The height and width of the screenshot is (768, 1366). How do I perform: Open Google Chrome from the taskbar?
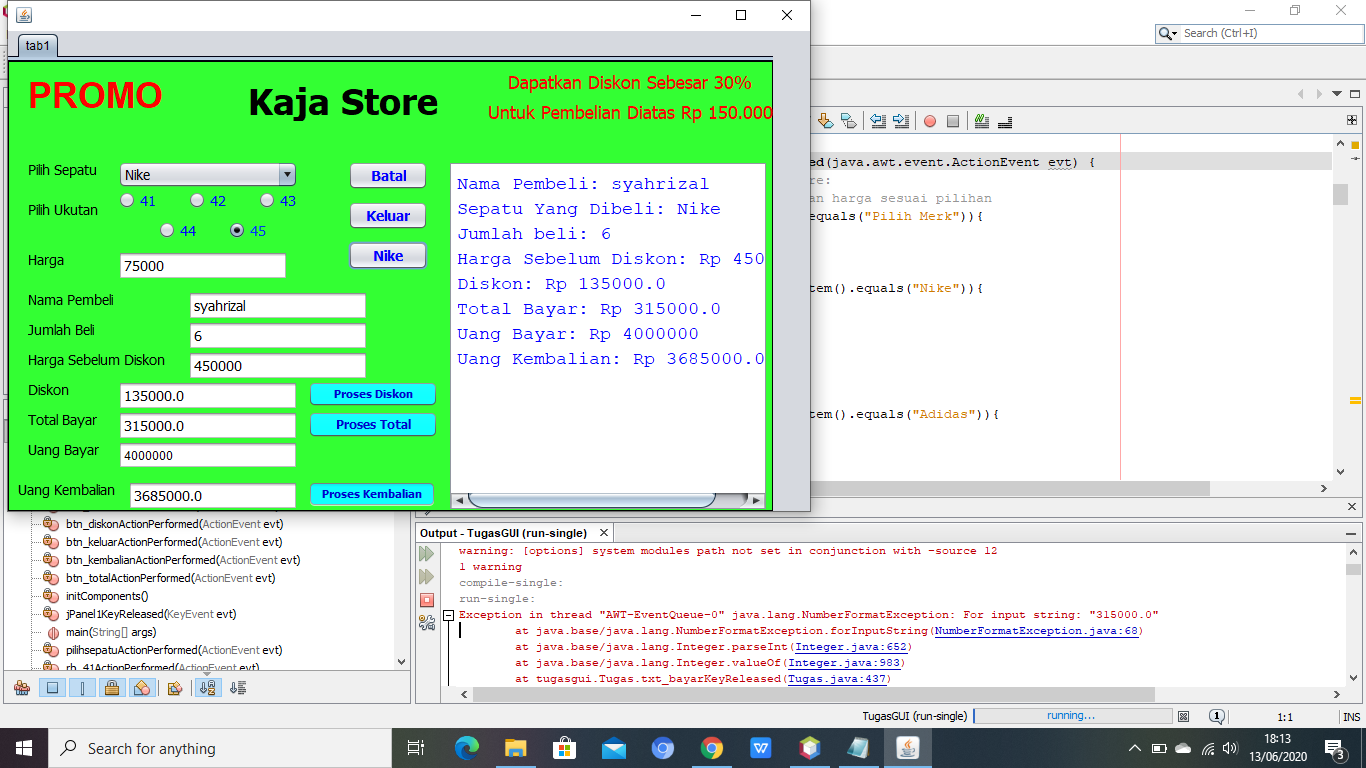pos(712,748)
